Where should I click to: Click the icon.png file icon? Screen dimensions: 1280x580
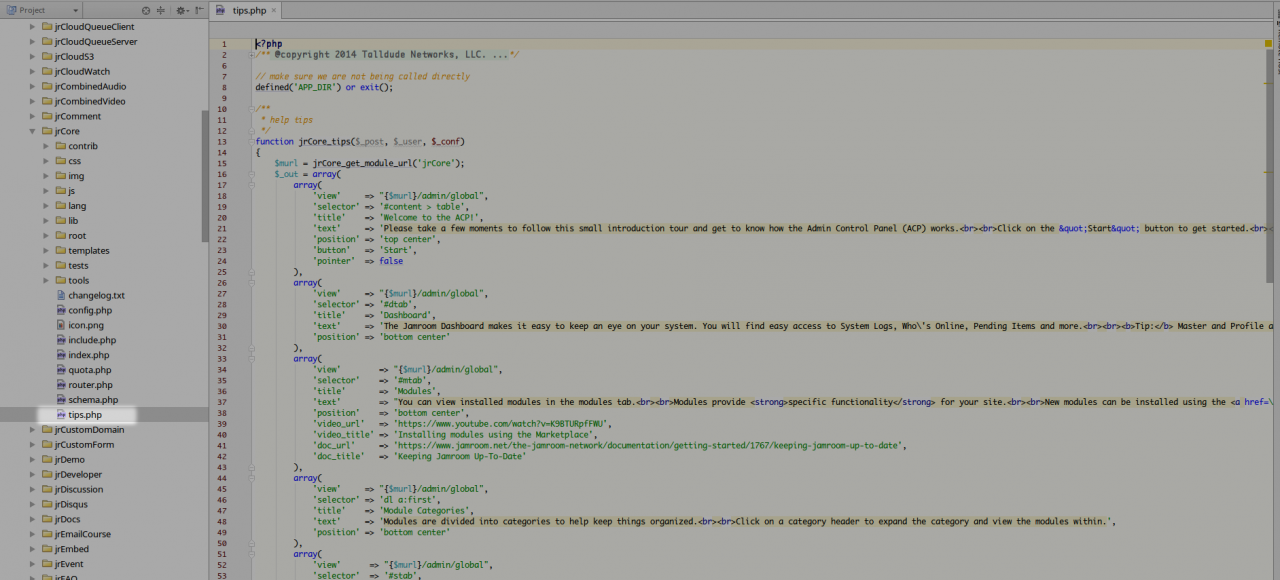click(60, 325)
